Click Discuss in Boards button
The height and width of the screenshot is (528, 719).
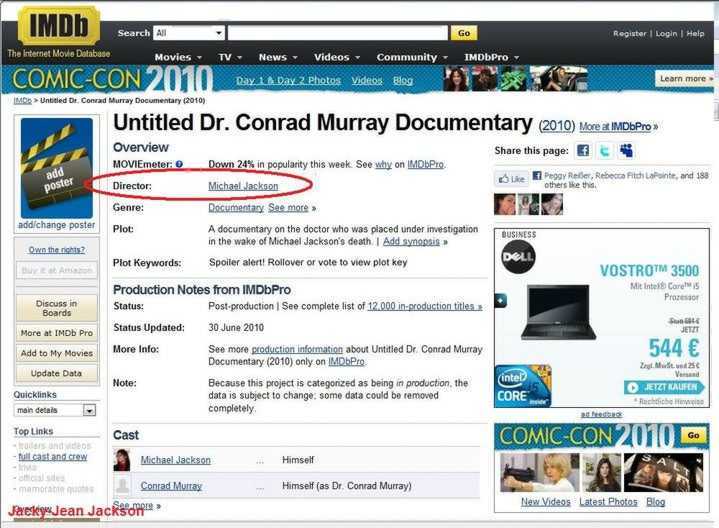[x=57, y=308]
